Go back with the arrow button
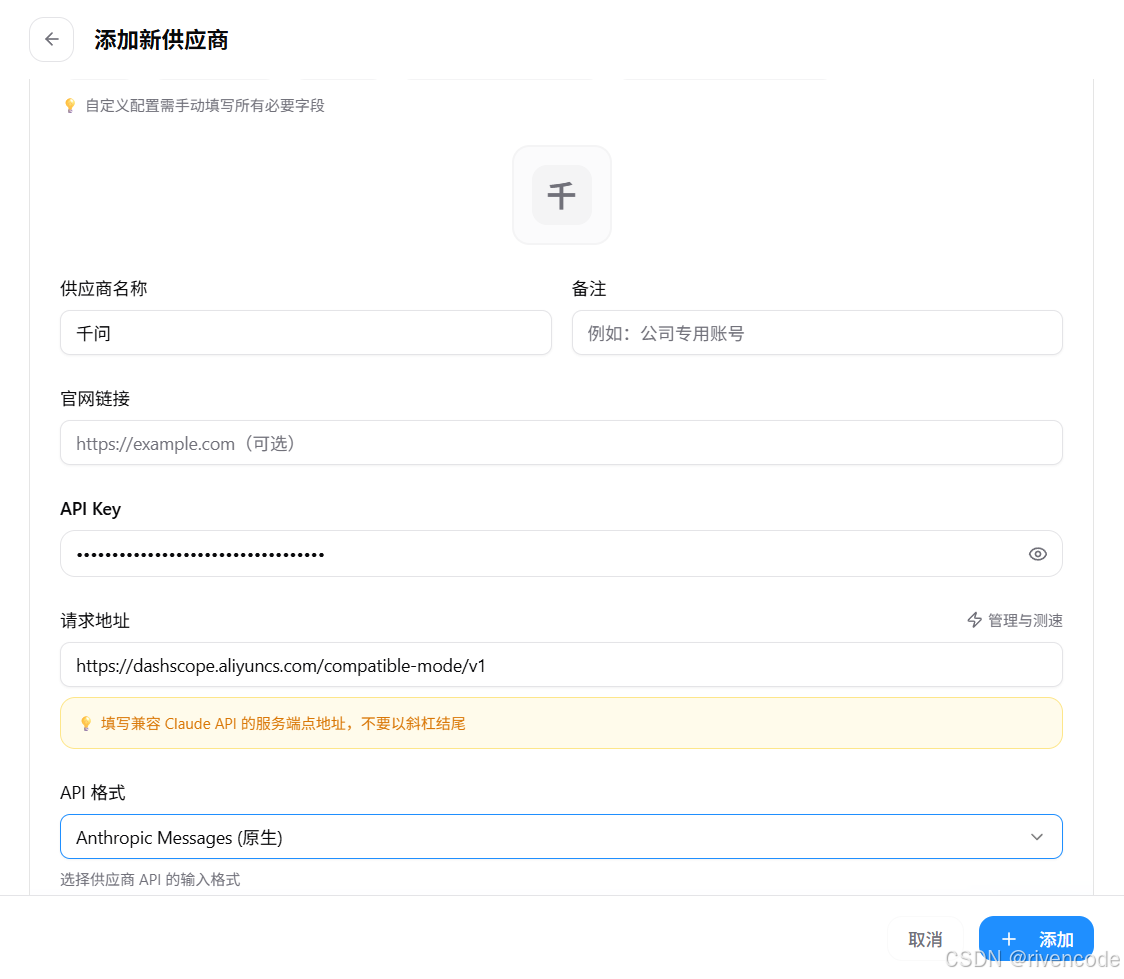The image size is (1124, 979). (x=52, y=39)
